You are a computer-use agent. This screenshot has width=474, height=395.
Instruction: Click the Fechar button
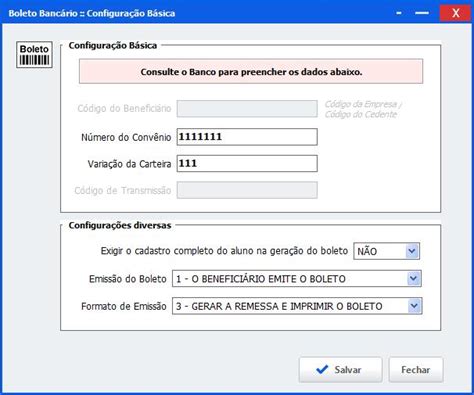416,370
